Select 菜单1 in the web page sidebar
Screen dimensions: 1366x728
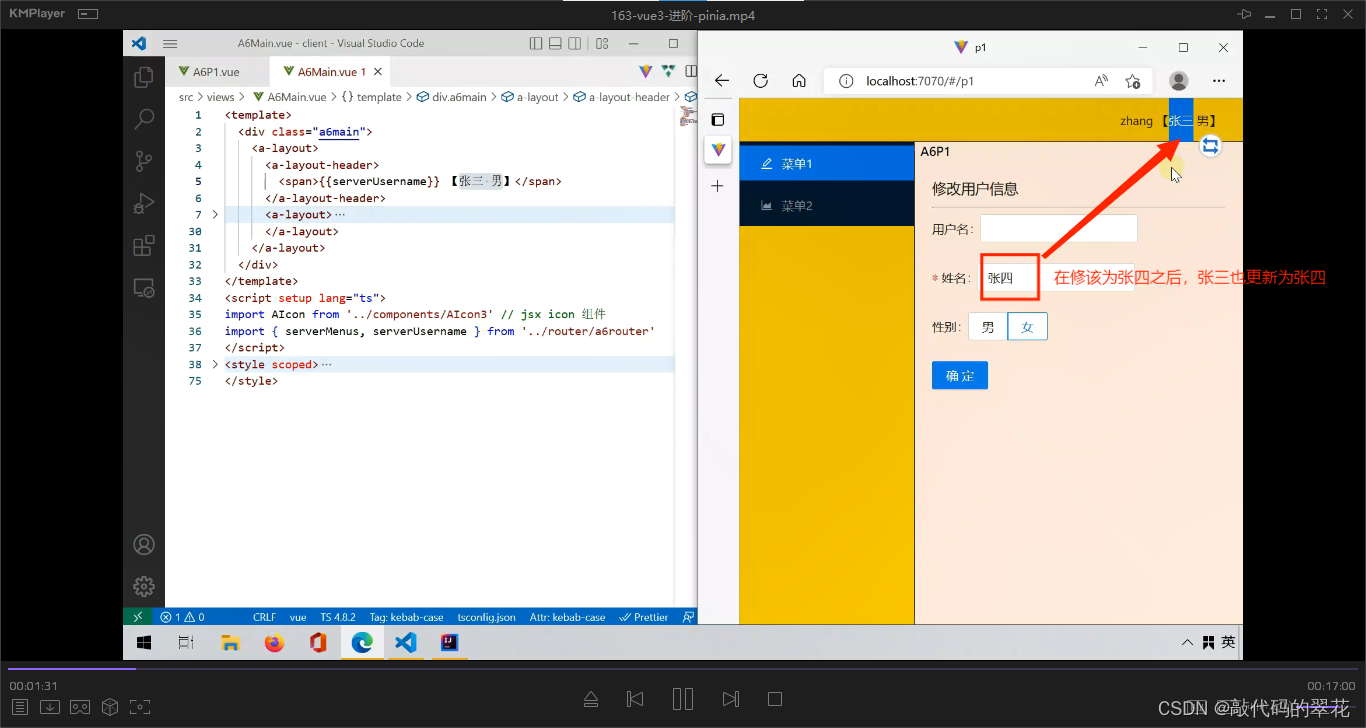coord(827,164)
